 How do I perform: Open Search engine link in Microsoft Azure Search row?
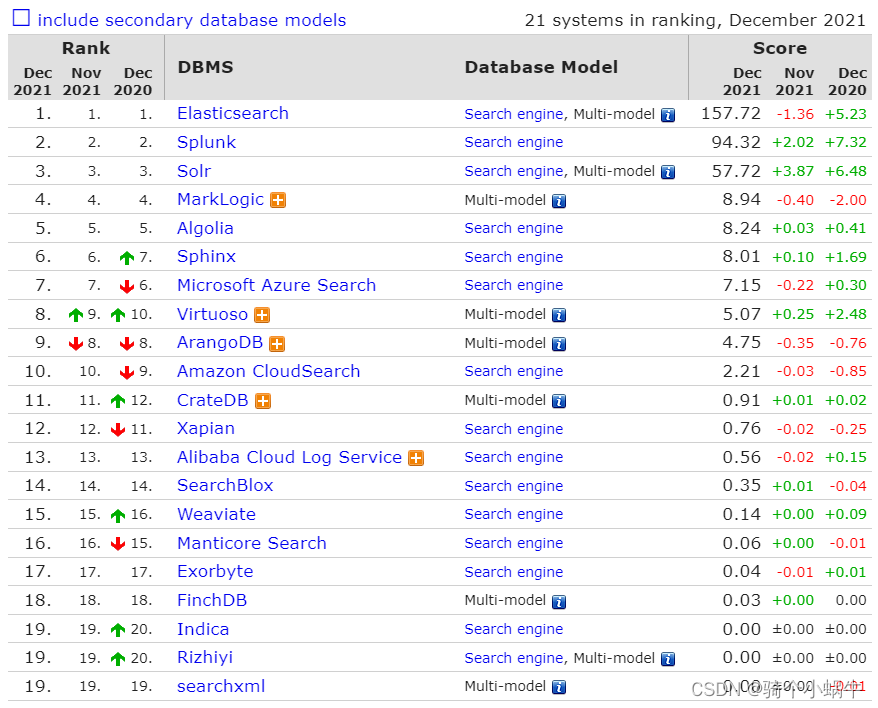[513, 285]
